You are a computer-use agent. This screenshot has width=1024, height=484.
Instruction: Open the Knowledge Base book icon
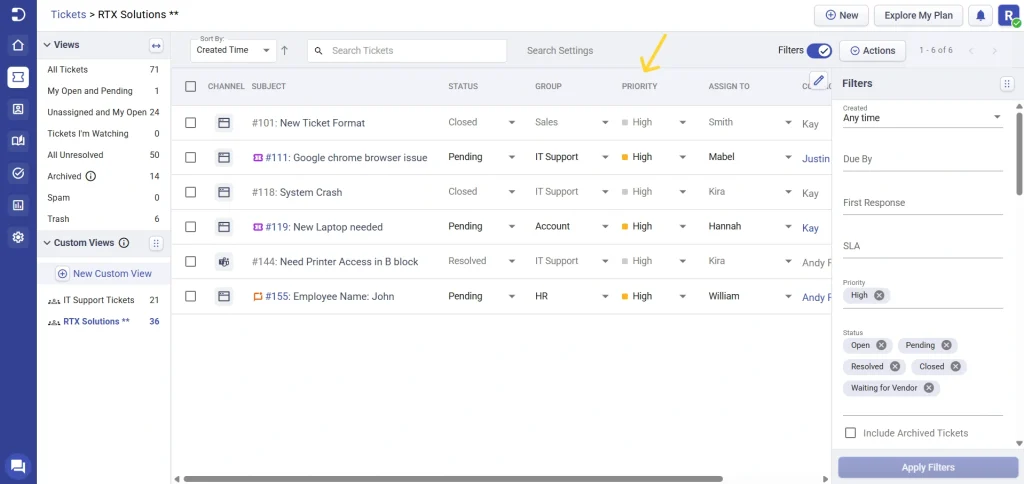tap(18, 141)
